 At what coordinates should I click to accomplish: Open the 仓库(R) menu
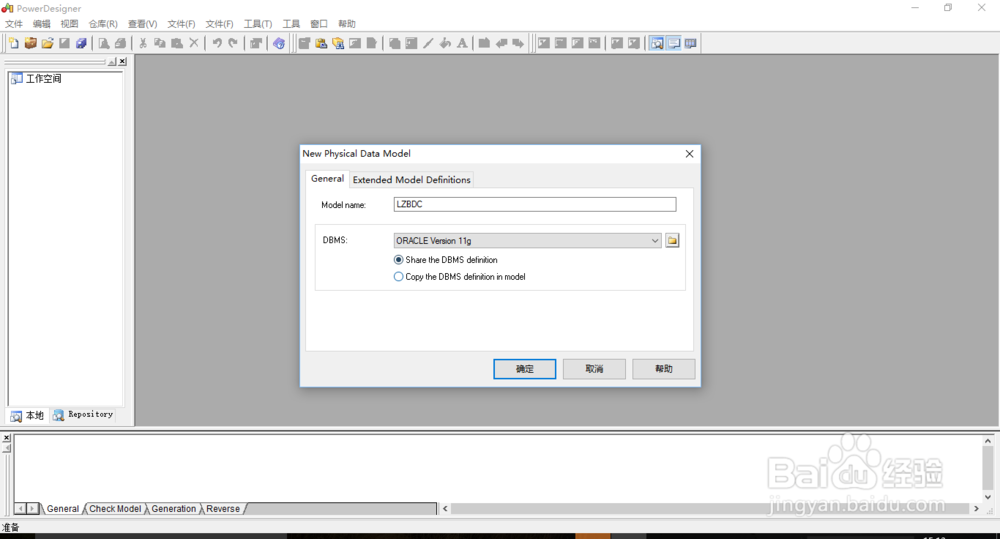103,24
